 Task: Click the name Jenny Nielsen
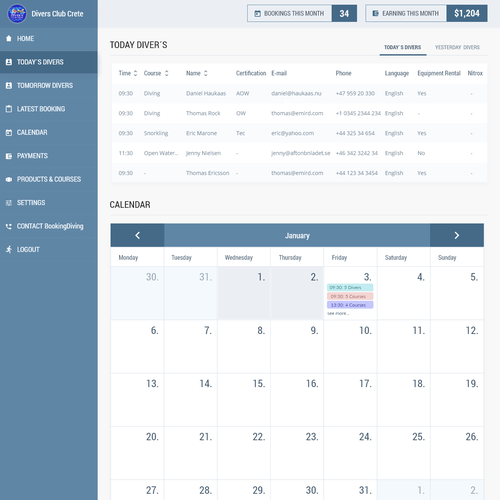(203, 153)
